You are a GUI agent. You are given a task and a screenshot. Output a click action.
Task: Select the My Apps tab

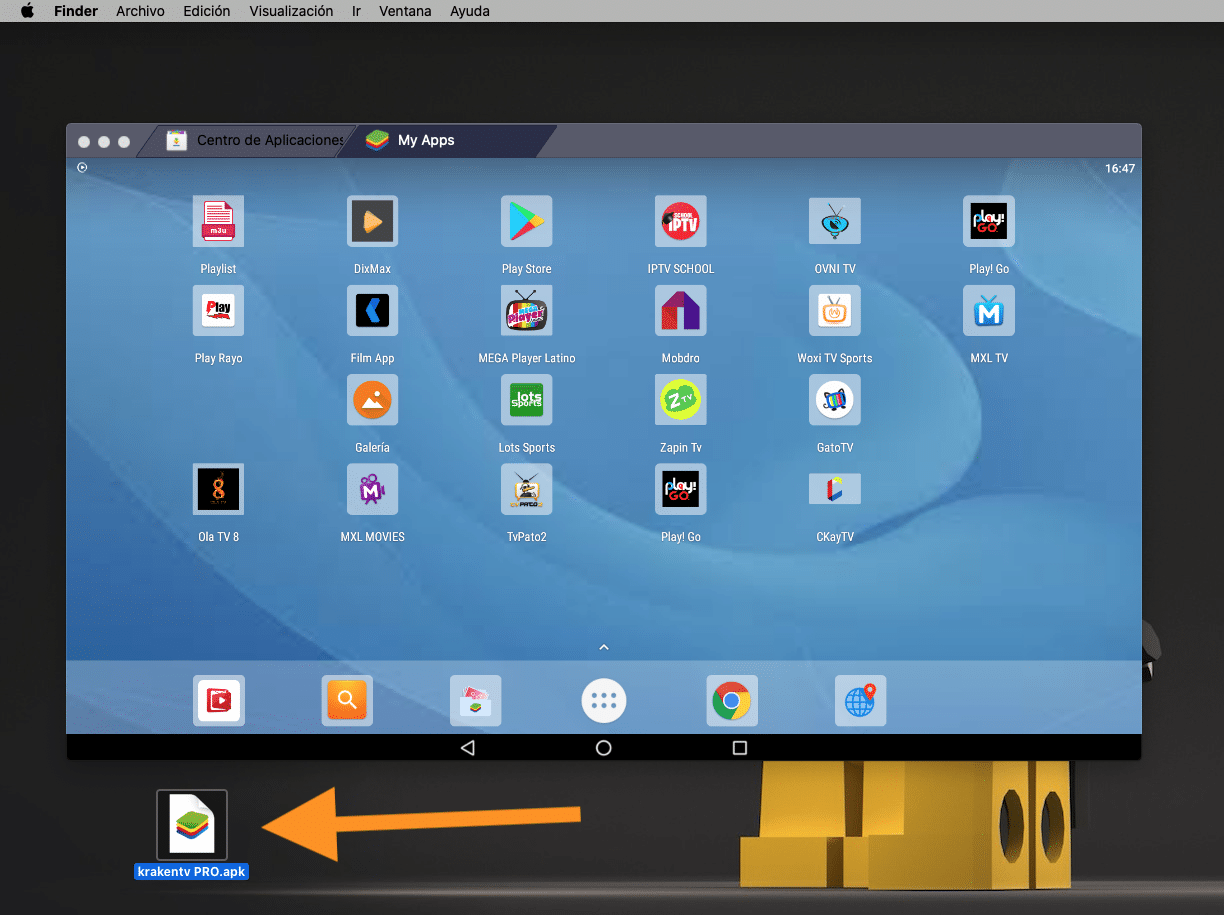tap(447, 140)
